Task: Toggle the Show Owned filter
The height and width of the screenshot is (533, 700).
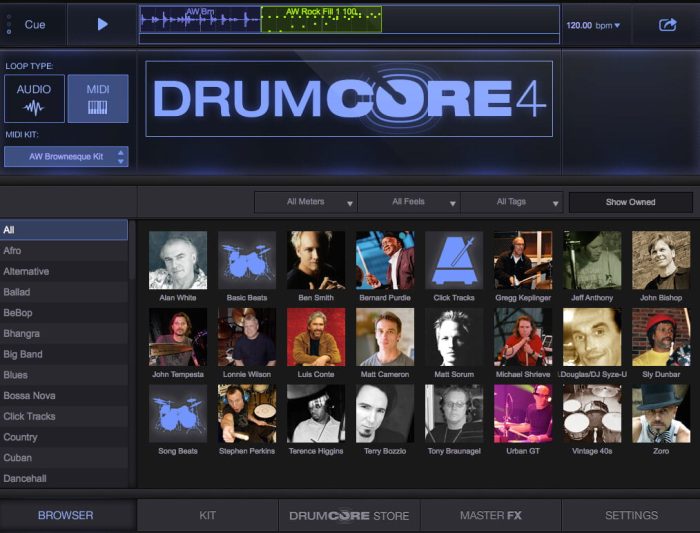Action: click(630, 202)
